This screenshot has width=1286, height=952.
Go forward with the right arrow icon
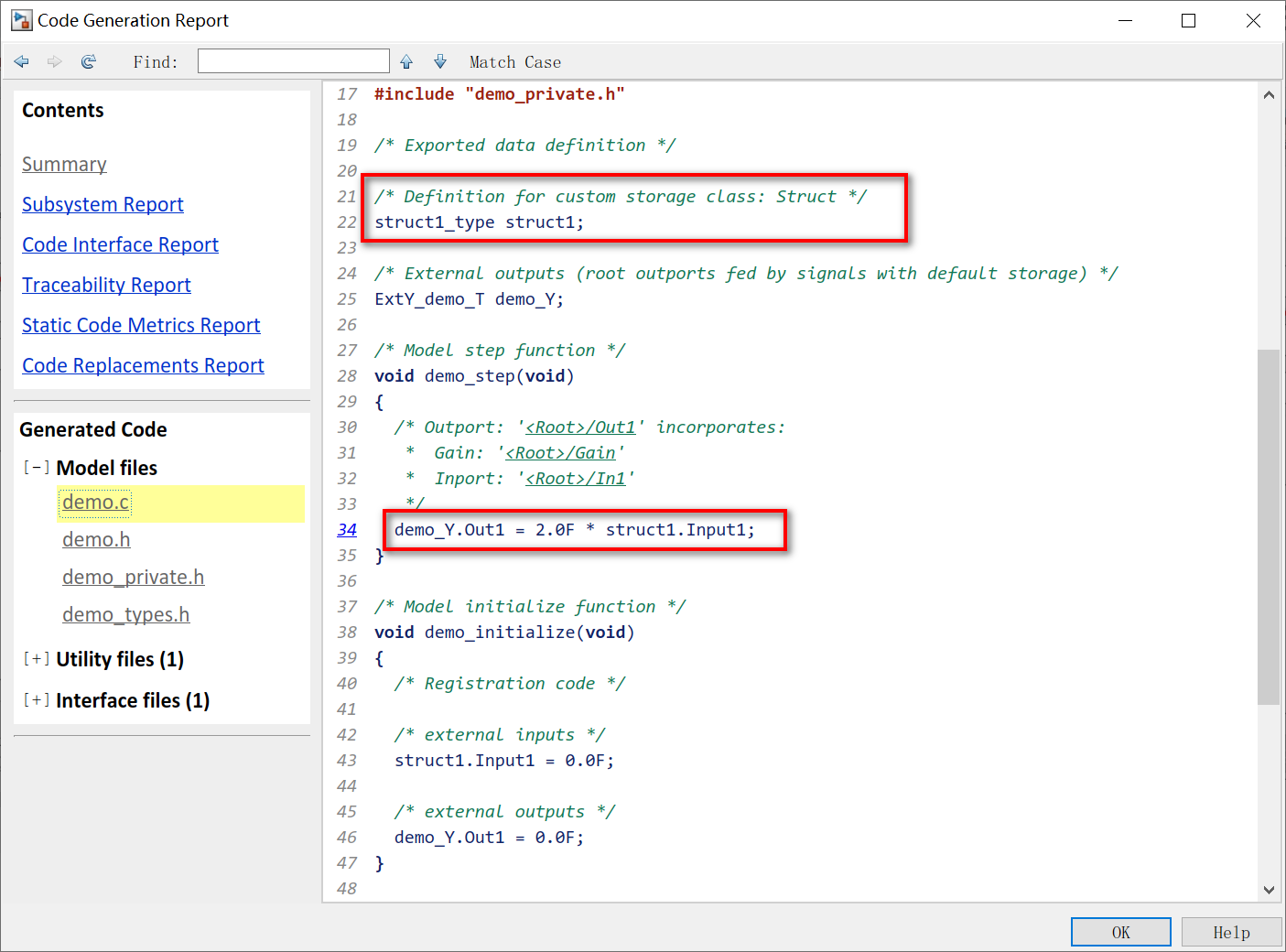point(55,61)
